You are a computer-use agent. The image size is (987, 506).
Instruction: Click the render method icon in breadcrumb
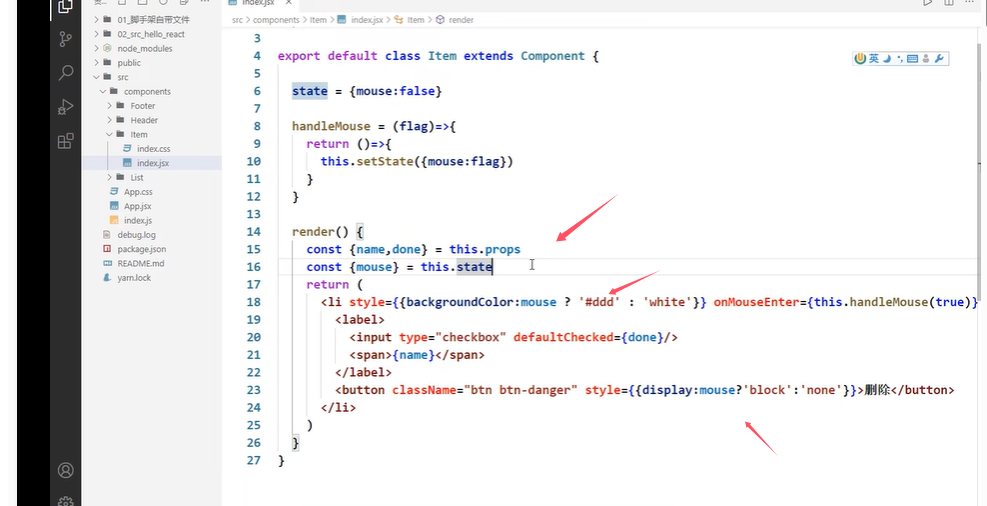tap(440, 20)
